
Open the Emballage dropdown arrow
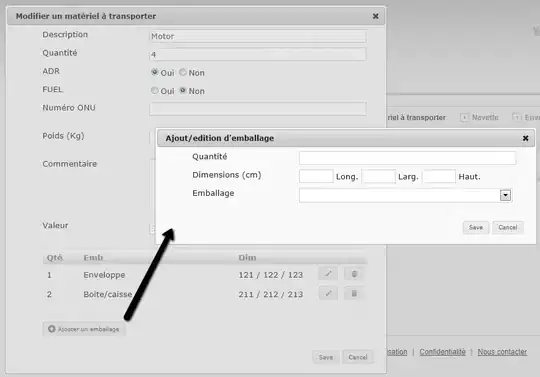505,196
